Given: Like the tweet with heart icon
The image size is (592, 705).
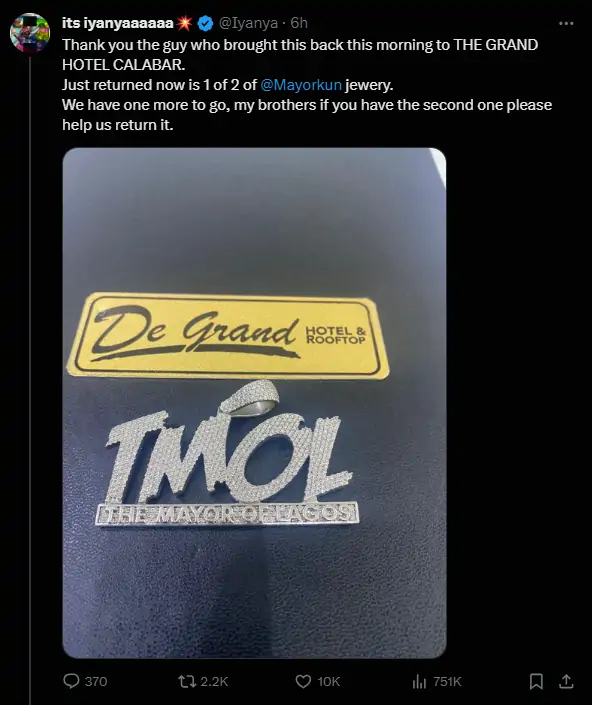Looking at the screenshot, I should (x=303, y=682).
